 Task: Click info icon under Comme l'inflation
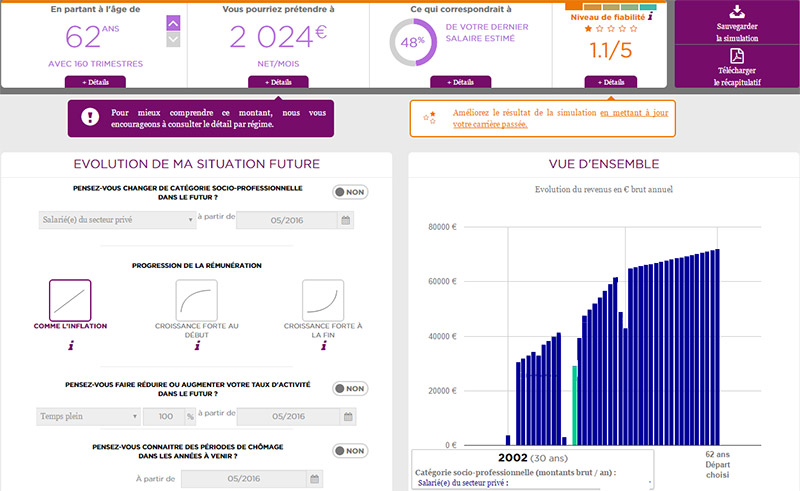point(71,346)
